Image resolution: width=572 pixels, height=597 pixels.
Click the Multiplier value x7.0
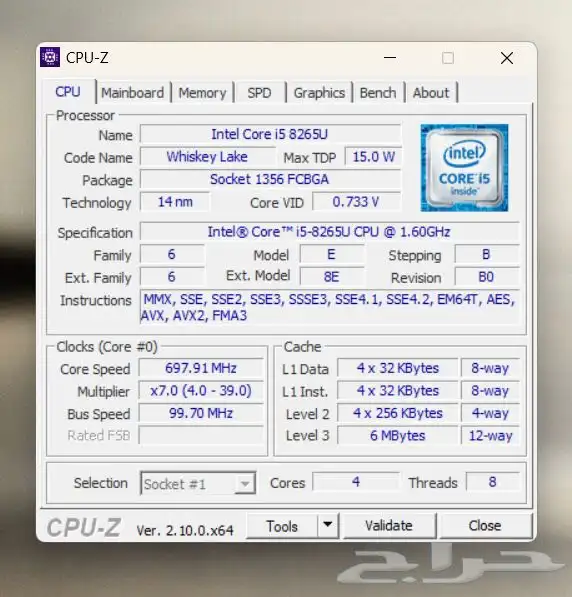(x=201, y=391)
